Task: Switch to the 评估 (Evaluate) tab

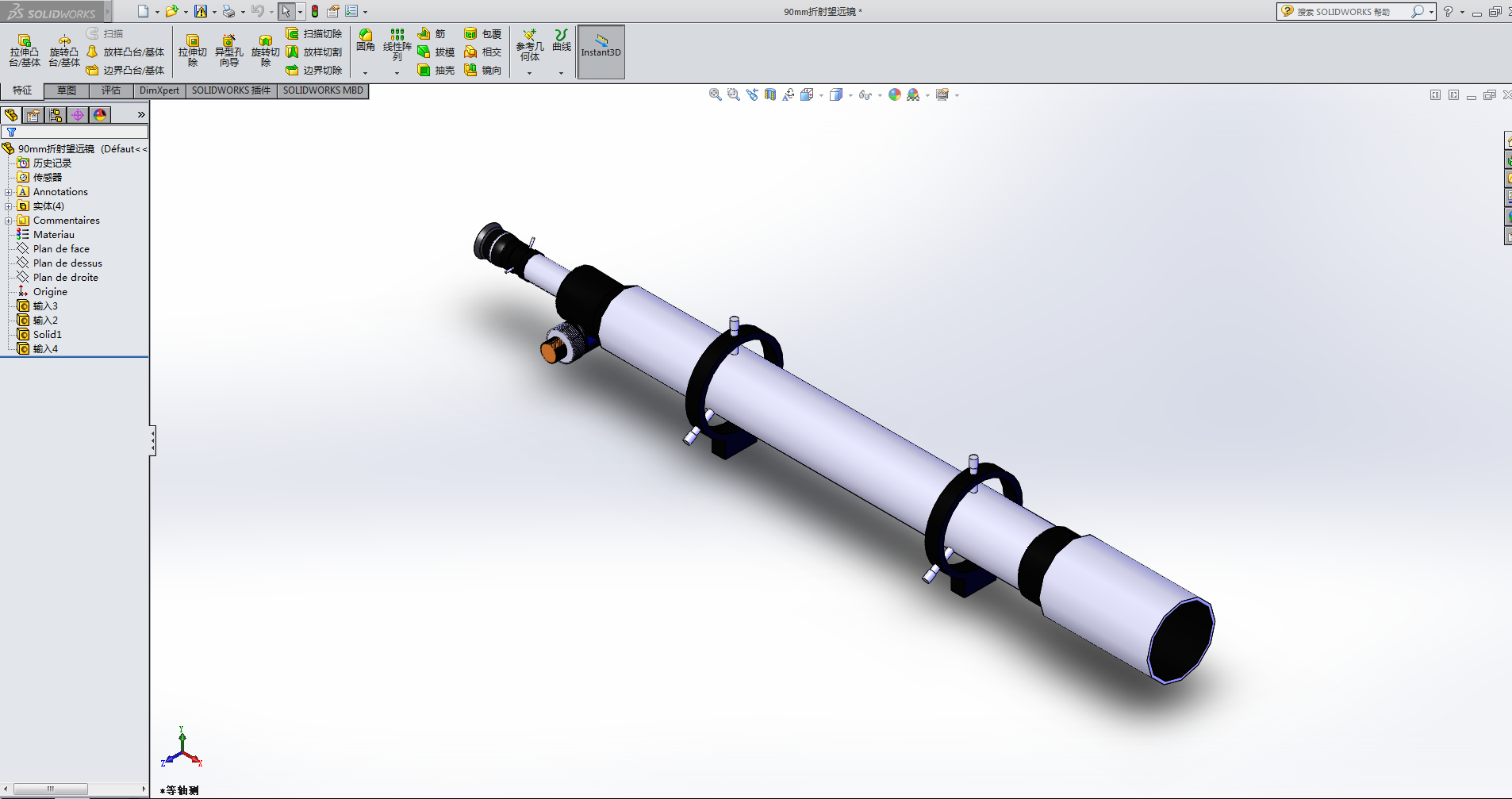Action: (111, 90)
